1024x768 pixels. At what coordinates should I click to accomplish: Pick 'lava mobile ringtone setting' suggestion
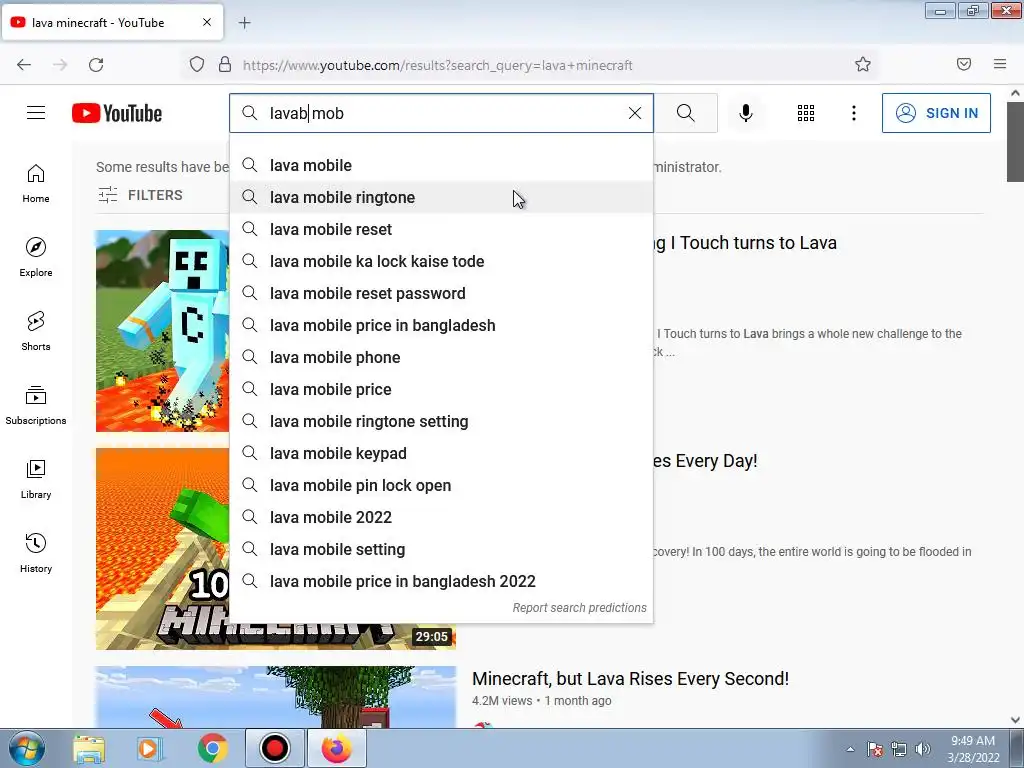[x=441, y=421]
